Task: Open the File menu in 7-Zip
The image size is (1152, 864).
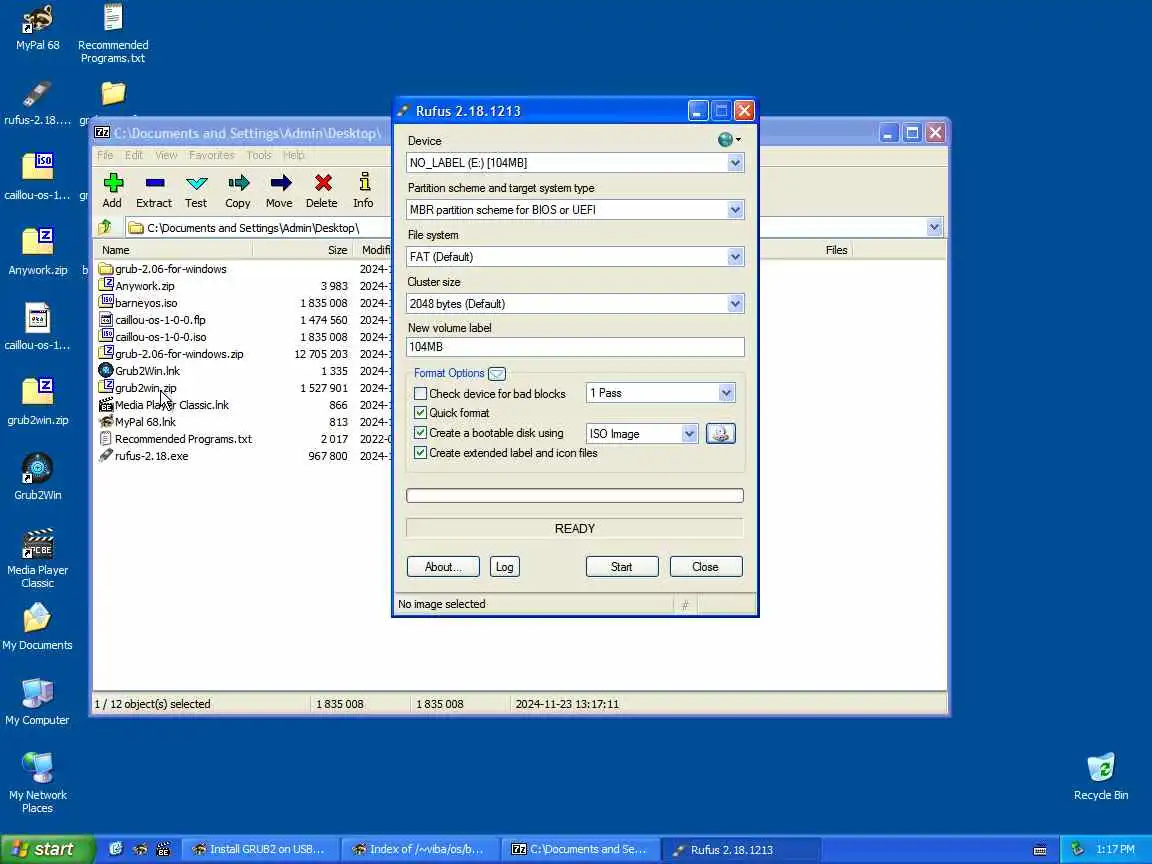Action: click(105, 155)
